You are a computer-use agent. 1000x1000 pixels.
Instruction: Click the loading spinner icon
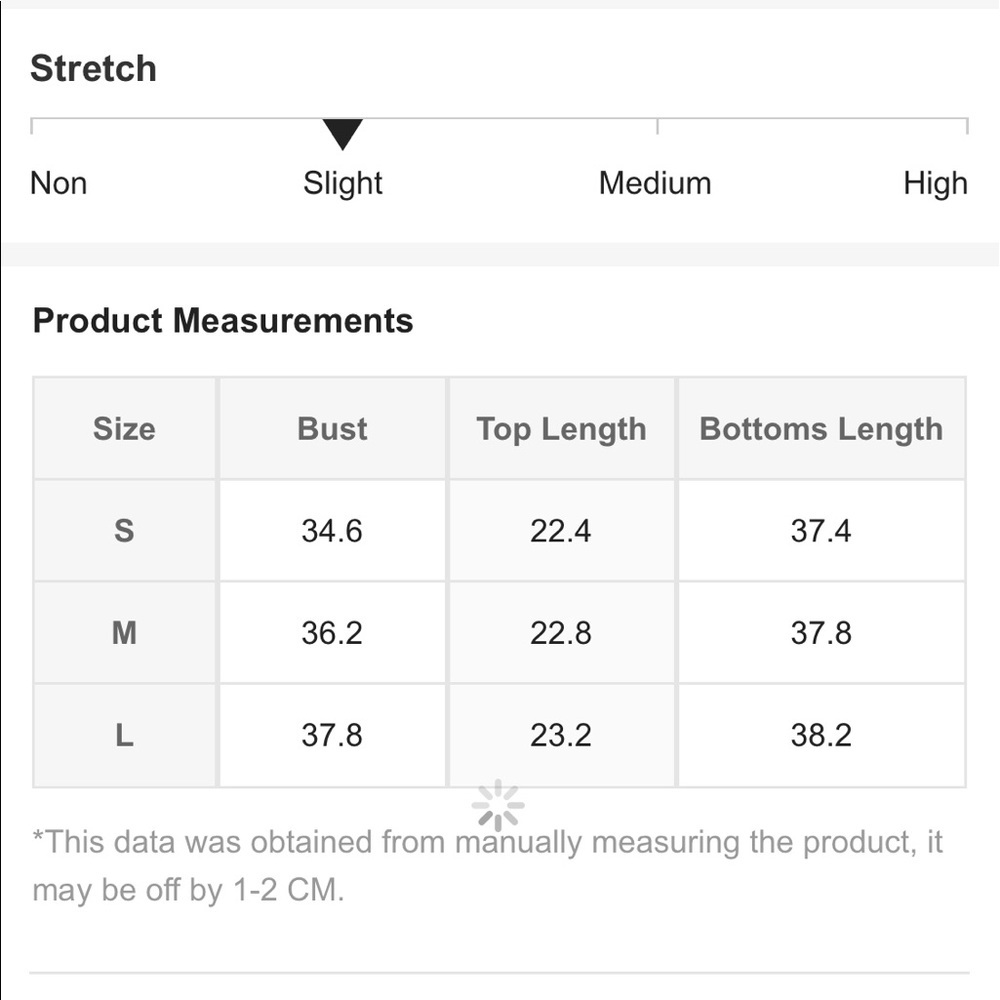point(498,805)
